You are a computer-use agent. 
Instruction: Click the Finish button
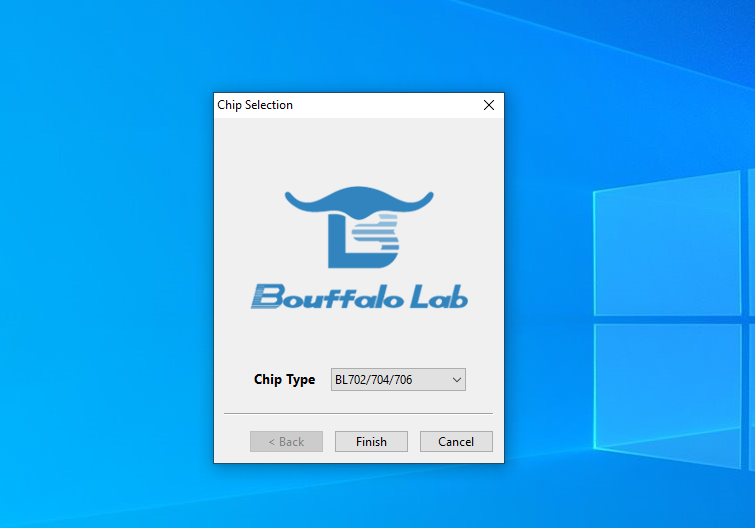(371, 441)
